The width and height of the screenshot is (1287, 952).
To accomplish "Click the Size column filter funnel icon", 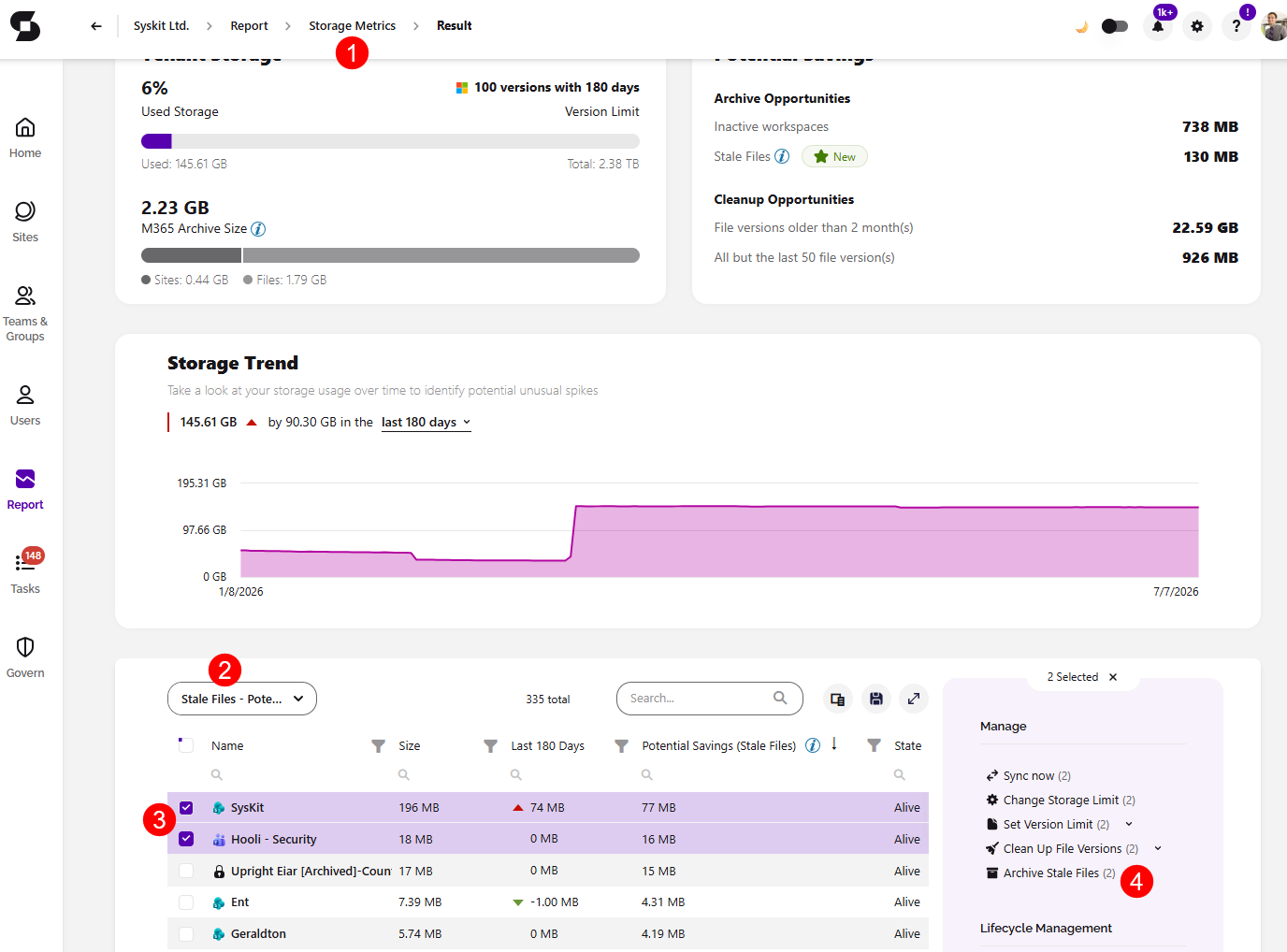I will [490, 745].
